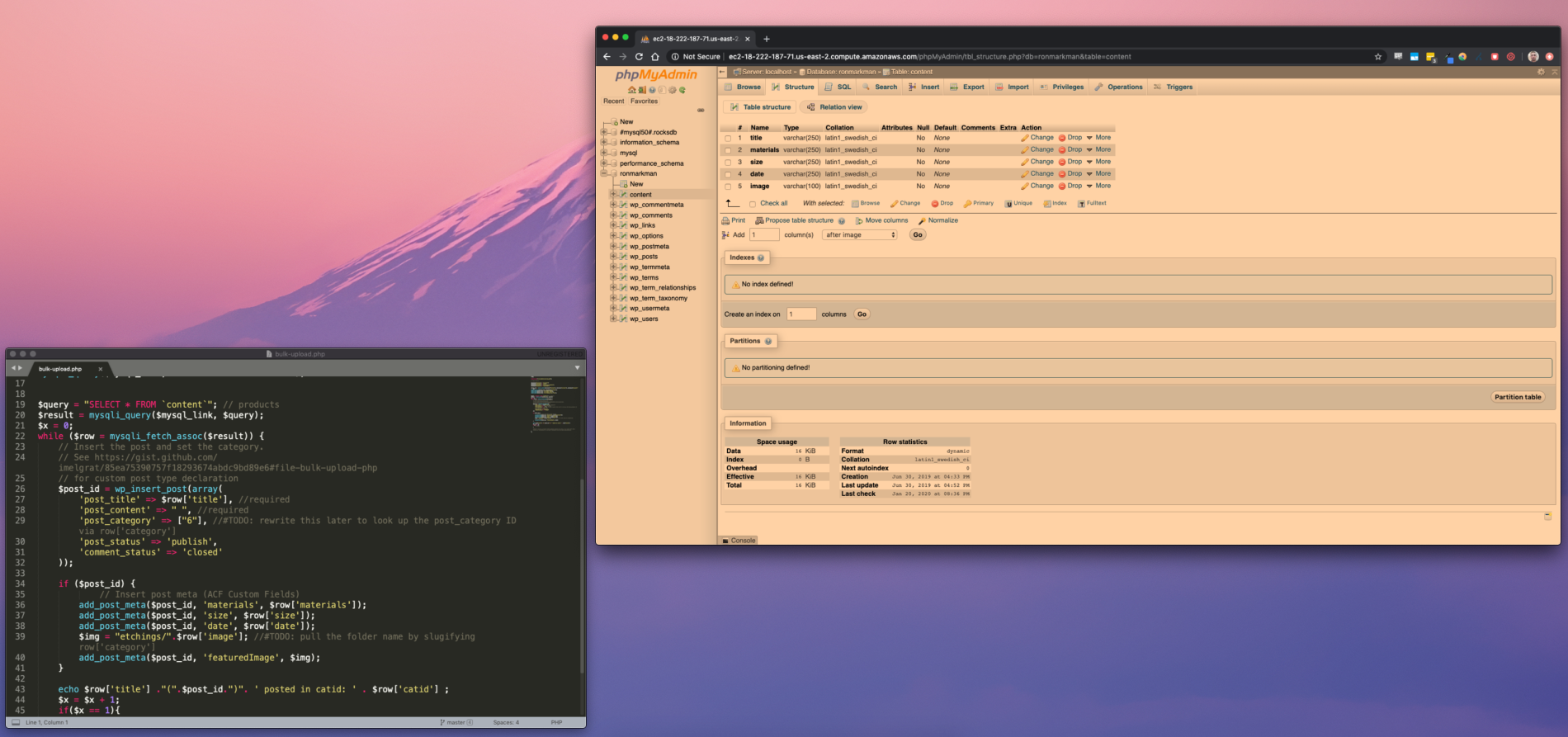Reload the navigation panel with green icon
This screenshot has height=737, width=1568.
(682, 90)
